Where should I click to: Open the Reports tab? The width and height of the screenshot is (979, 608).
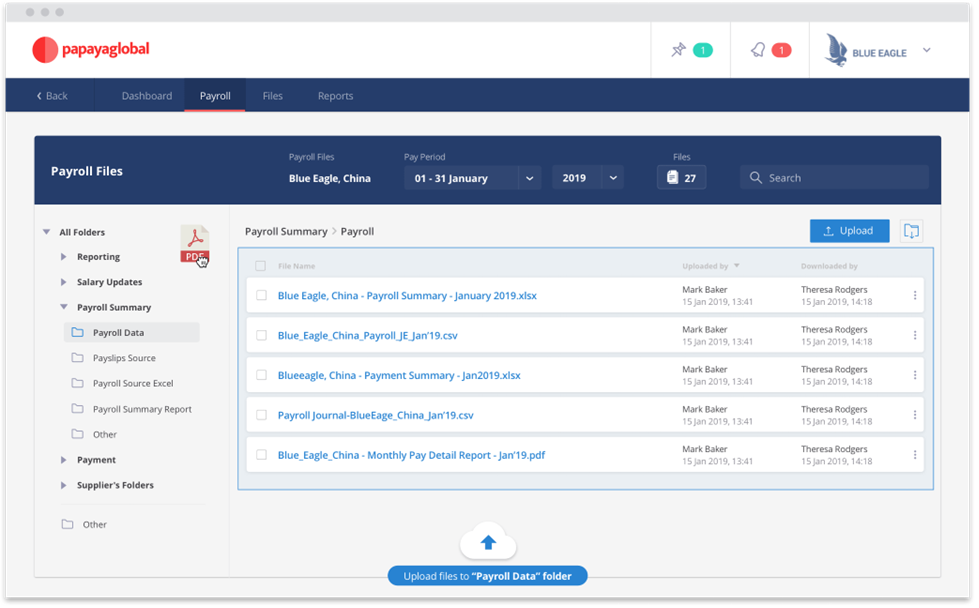point(335,96)
